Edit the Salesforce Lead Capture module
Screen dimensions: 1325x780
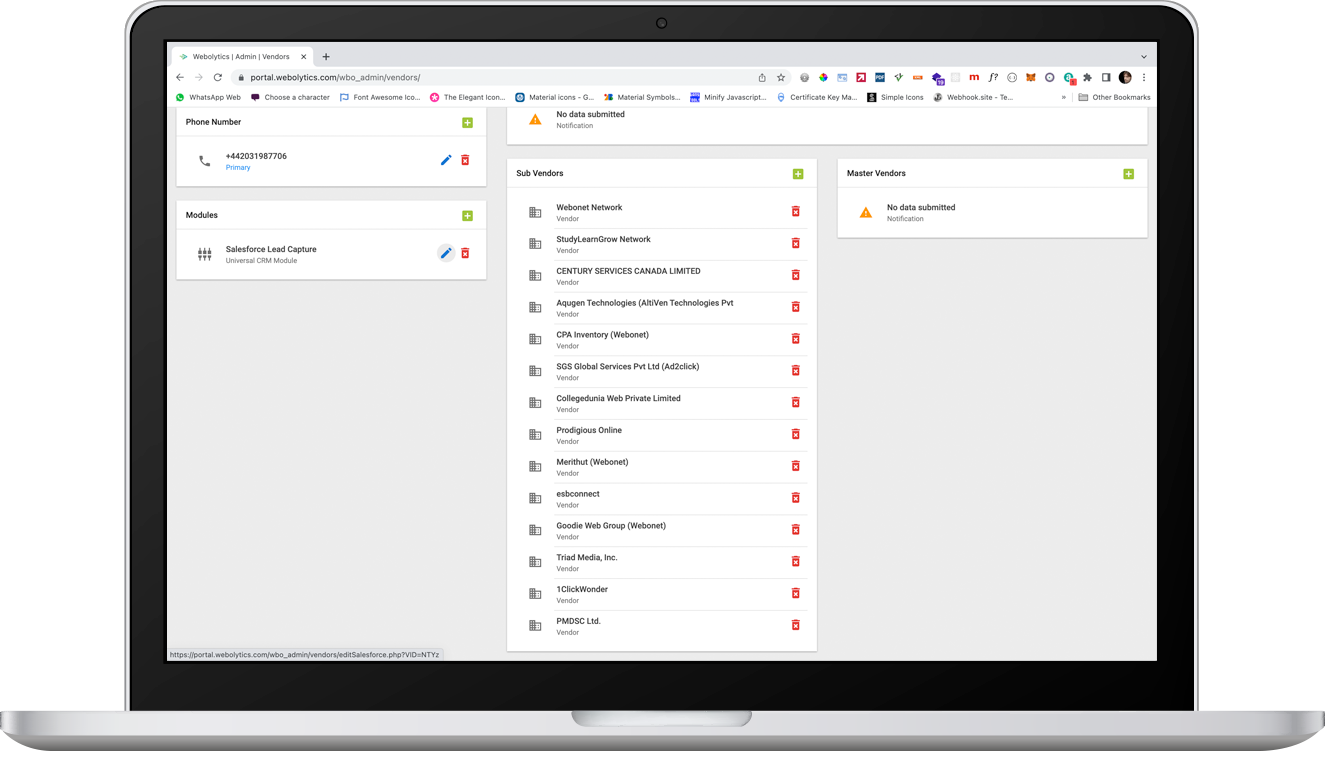(445, 253)
